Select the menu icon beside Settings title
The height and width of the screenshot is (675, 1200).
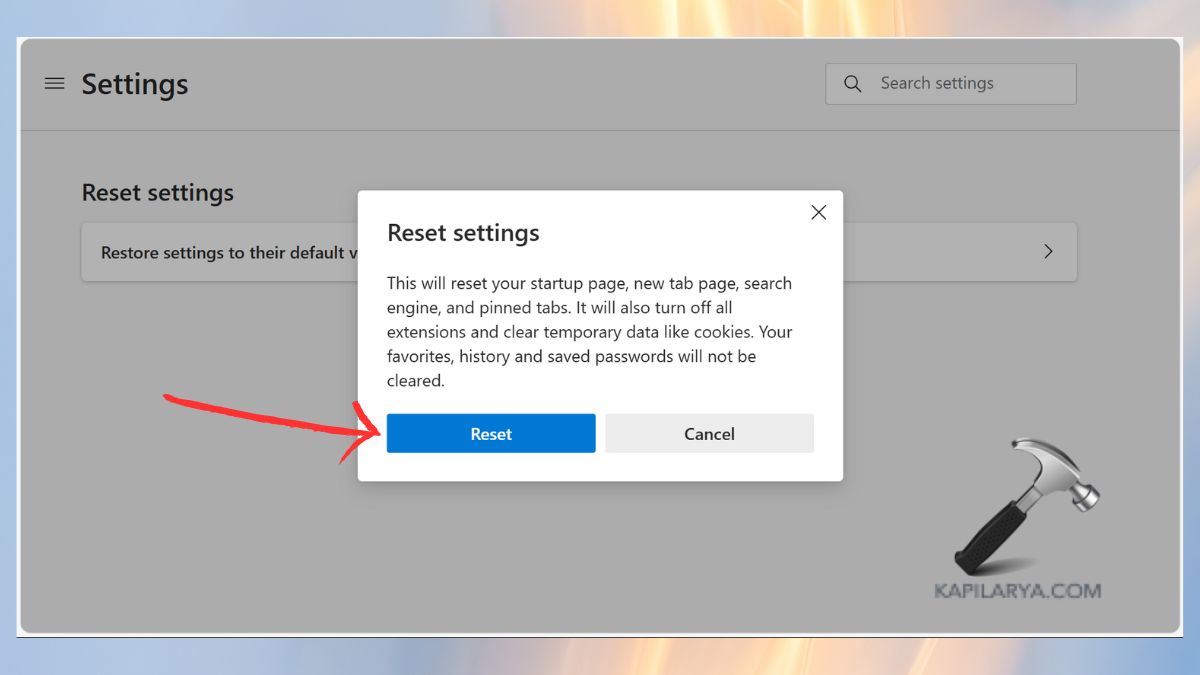(54, 84)
